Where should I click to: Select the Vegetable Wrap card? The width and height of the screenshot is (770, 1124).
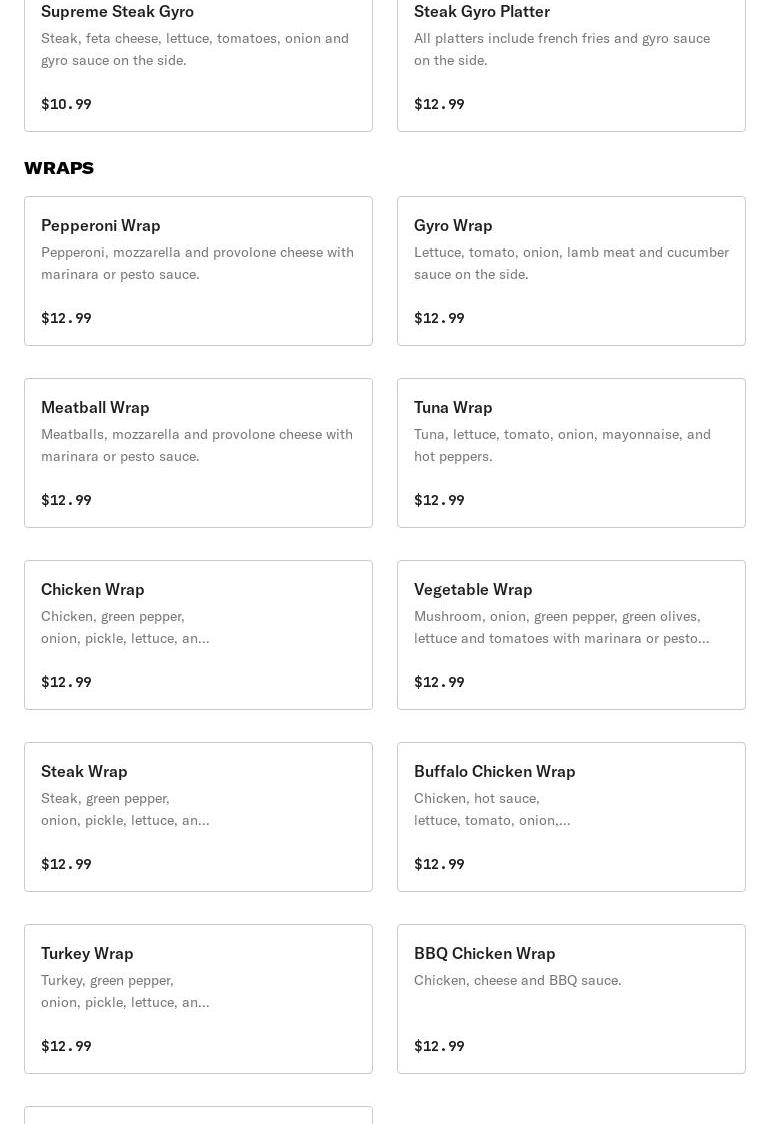tap(571, 635)
